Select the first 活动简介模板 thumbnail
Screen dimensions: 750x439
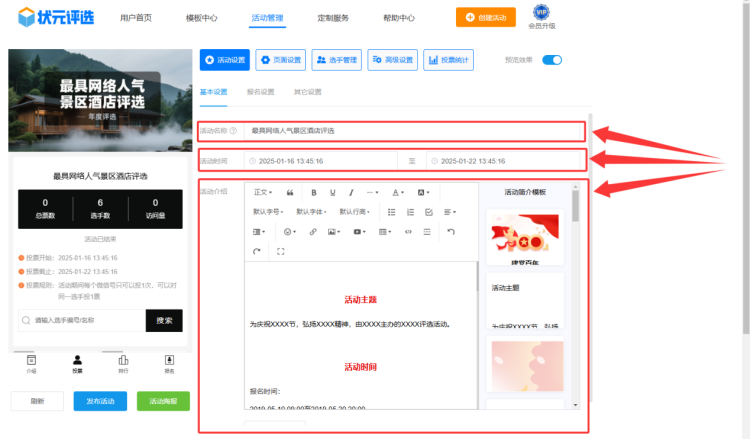click(526, 237)
